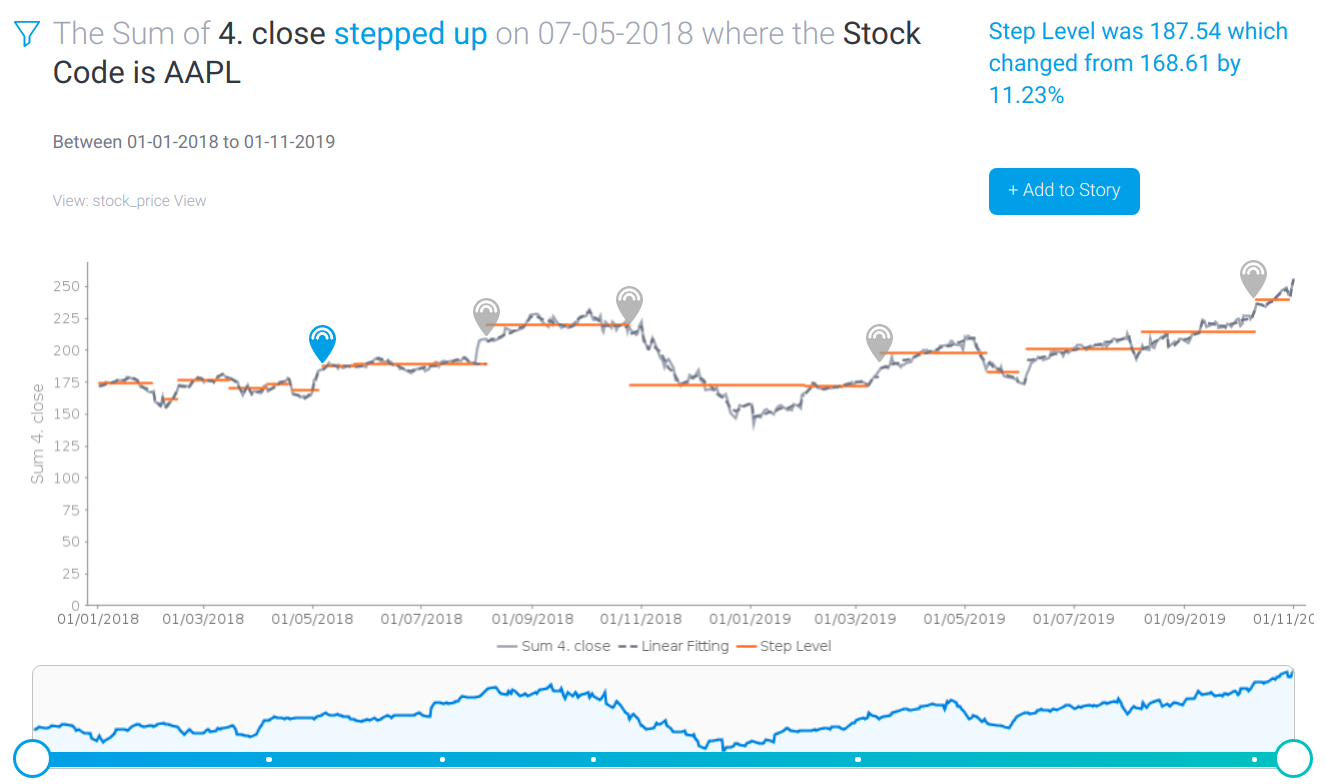Click the filter funnel icon beside title

(28, 35)
